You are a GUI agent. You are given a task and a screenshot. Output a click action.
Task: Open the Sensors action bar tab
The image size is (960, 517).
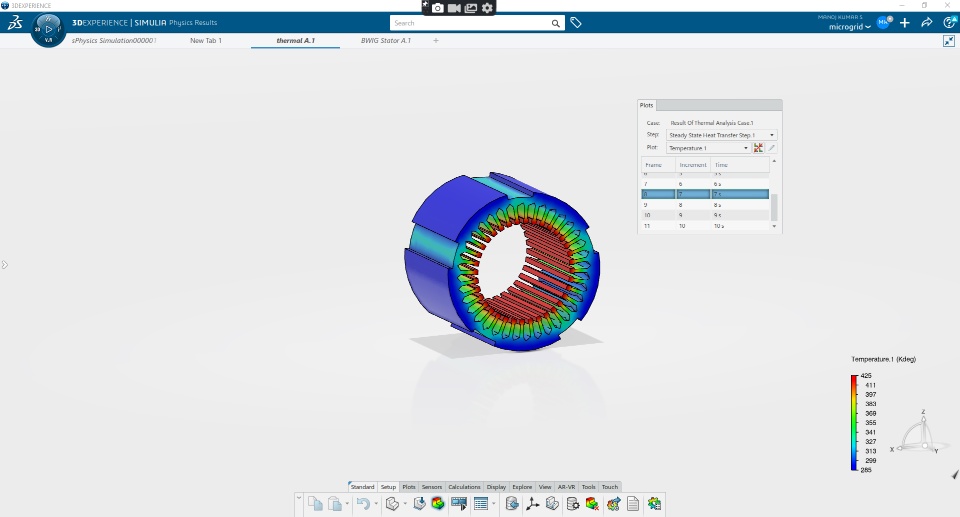[x=432, y=487]
